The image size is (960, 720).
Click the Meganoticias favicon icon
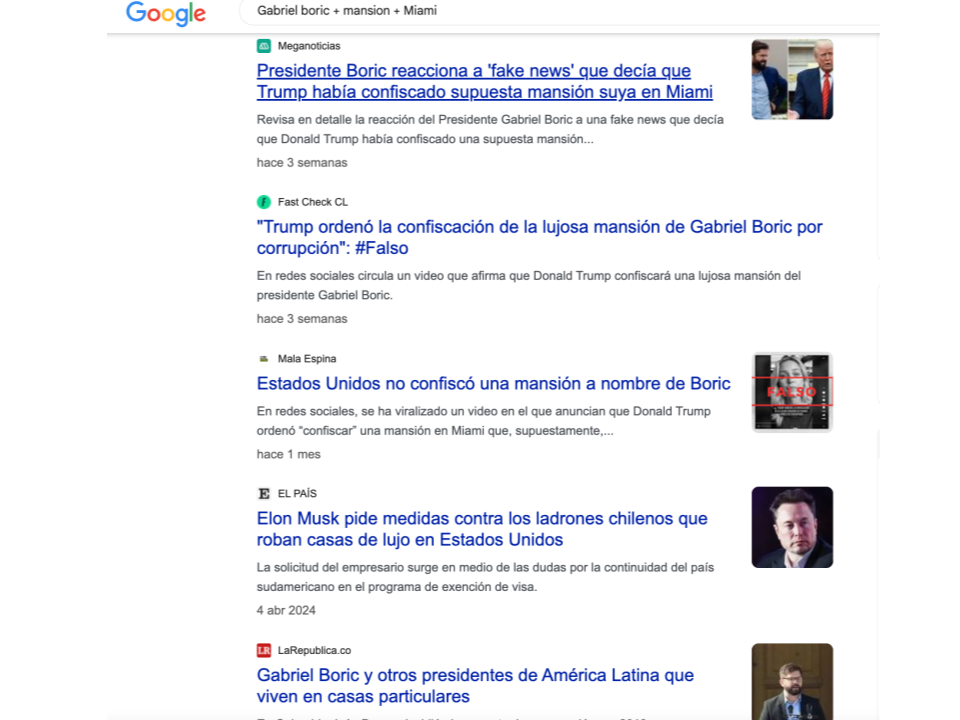point(264,46)
